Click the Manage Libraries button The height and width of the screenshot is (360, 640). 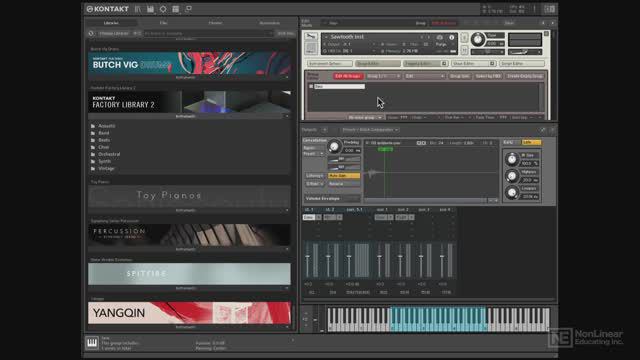113,33
